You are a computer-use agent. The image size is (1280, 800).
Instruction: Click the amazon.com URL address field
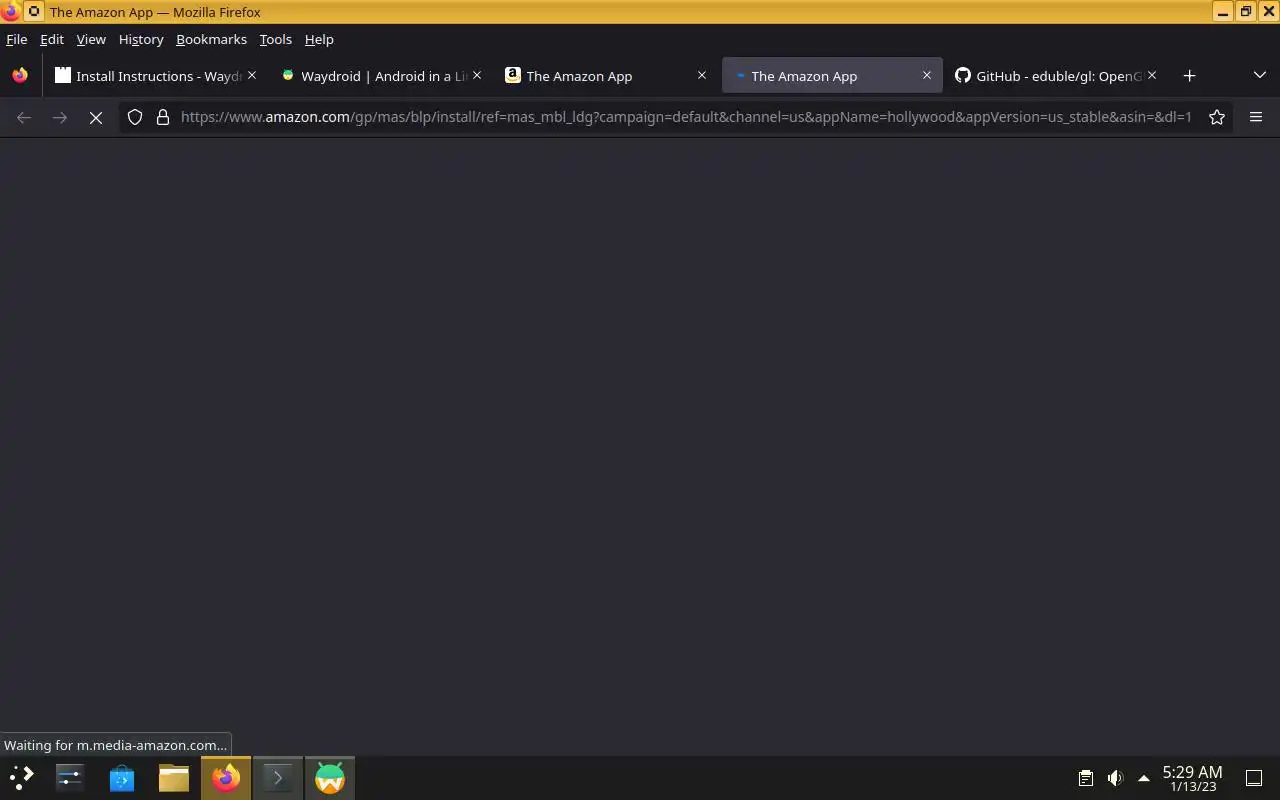pos(686,117)
